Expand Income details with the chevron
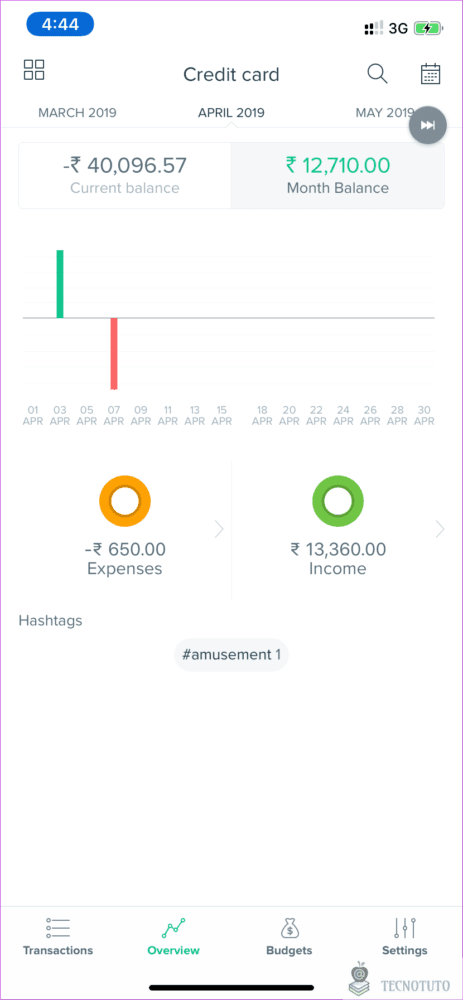The width and height of the screenshot is (463, 1000). [439, 529]
